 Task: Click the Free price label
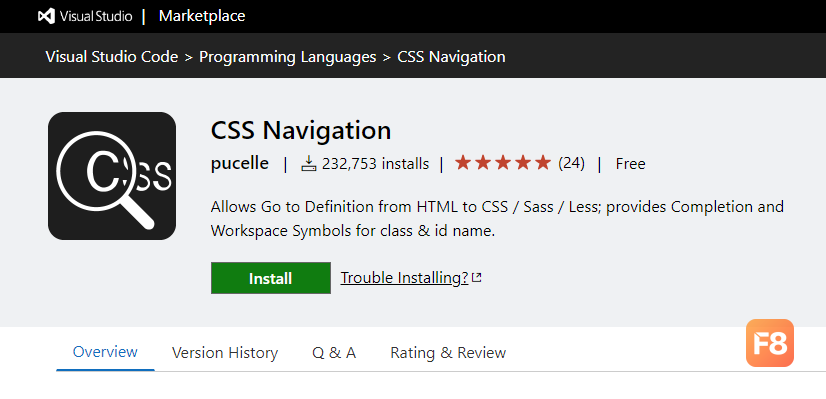pos(631,164)
